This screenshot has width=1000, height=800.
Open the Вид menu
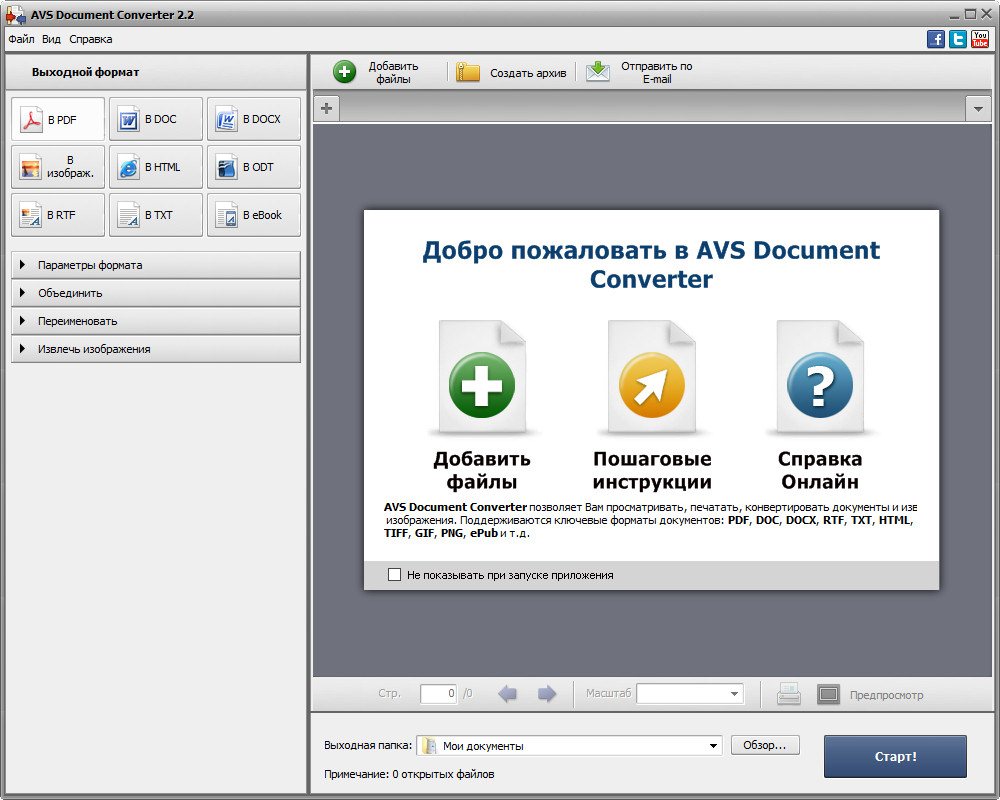[52, 39]
